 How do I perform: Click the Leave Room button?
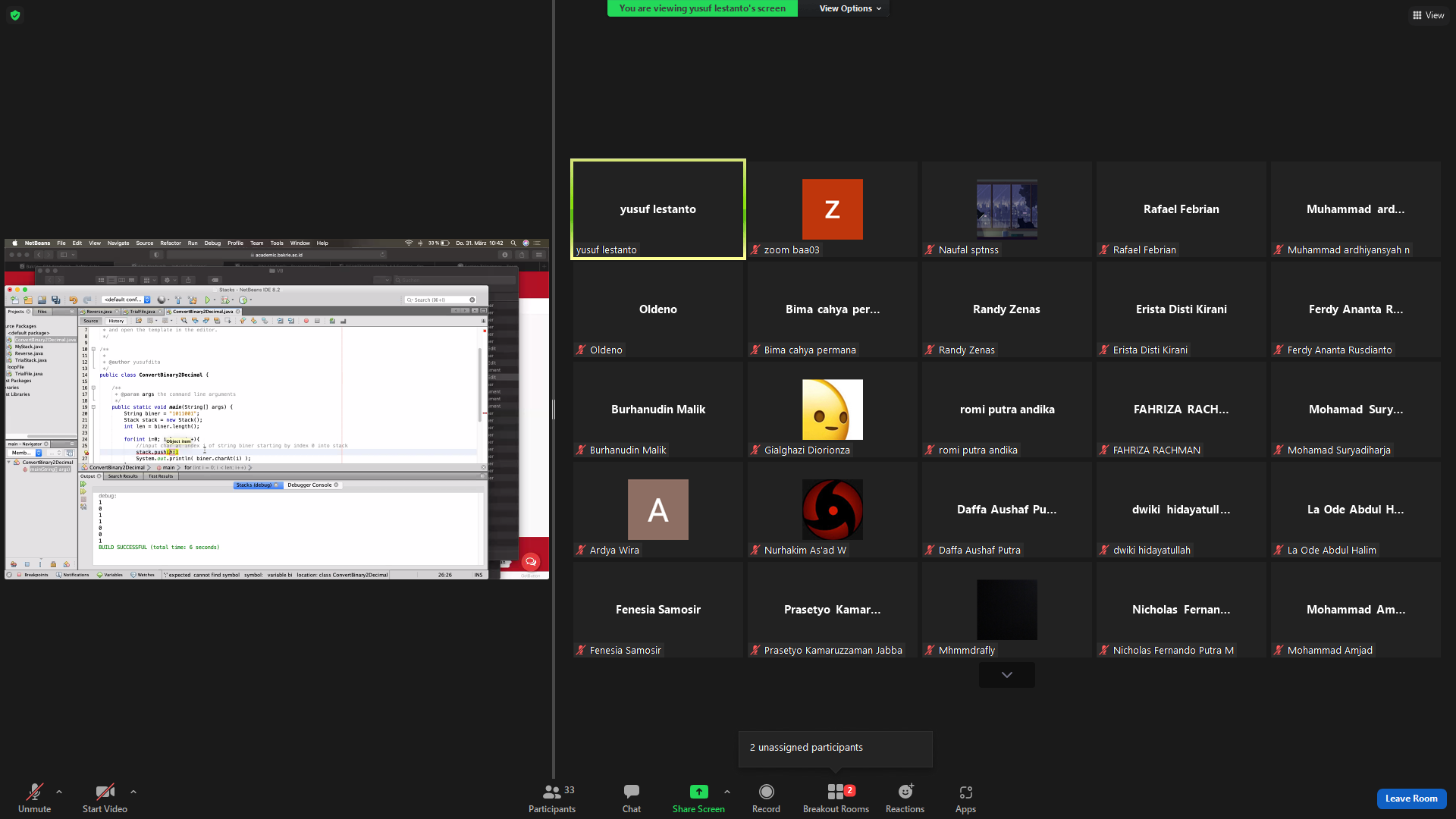(1411, 799)
